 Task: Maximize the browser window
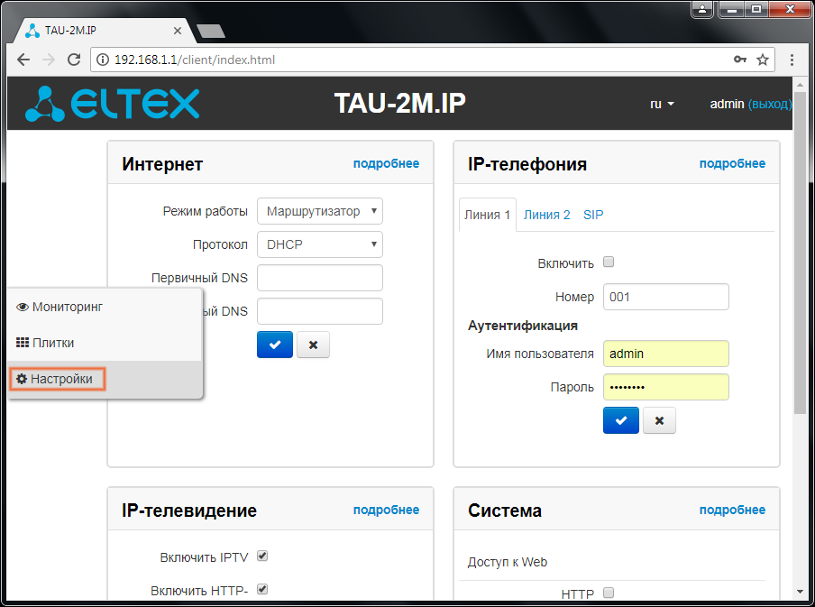click(x=756, y=9)
